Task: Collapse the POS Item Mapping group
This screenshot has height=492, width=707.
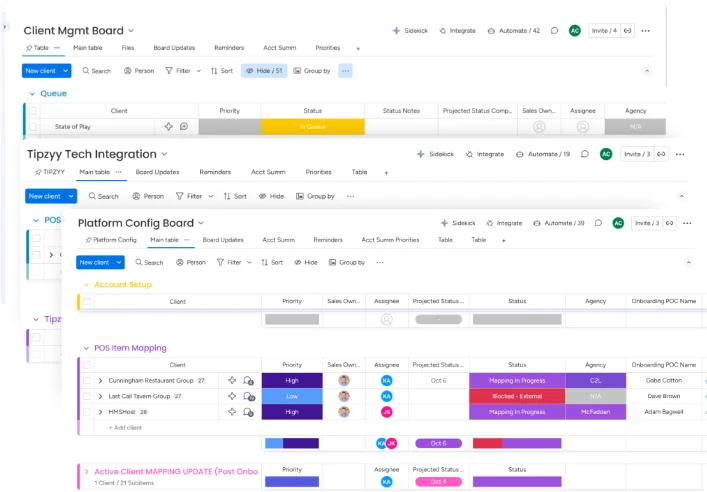Action: (x=85, y=348)
